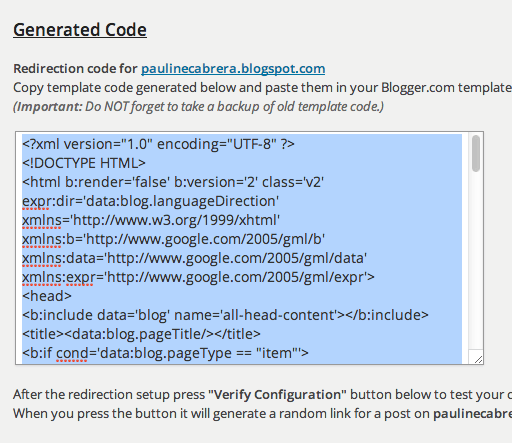
Task: Click the "xmlns:b=" gml/b code line
Action: click(x=173, y=239)
